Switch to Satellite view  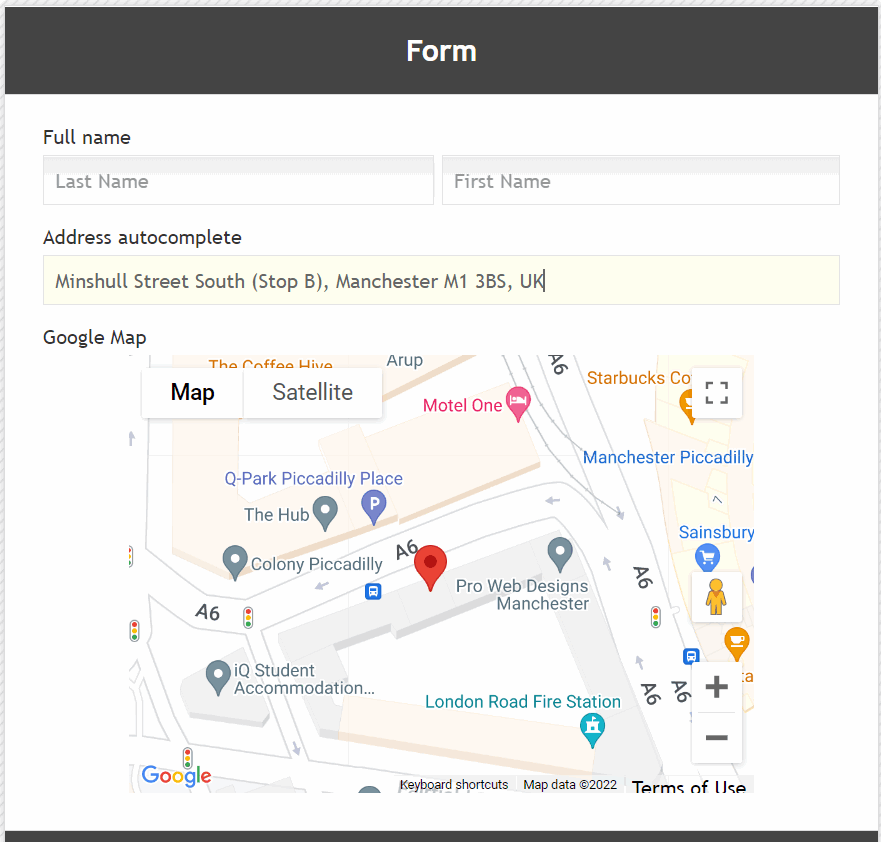tap(312, 392)
